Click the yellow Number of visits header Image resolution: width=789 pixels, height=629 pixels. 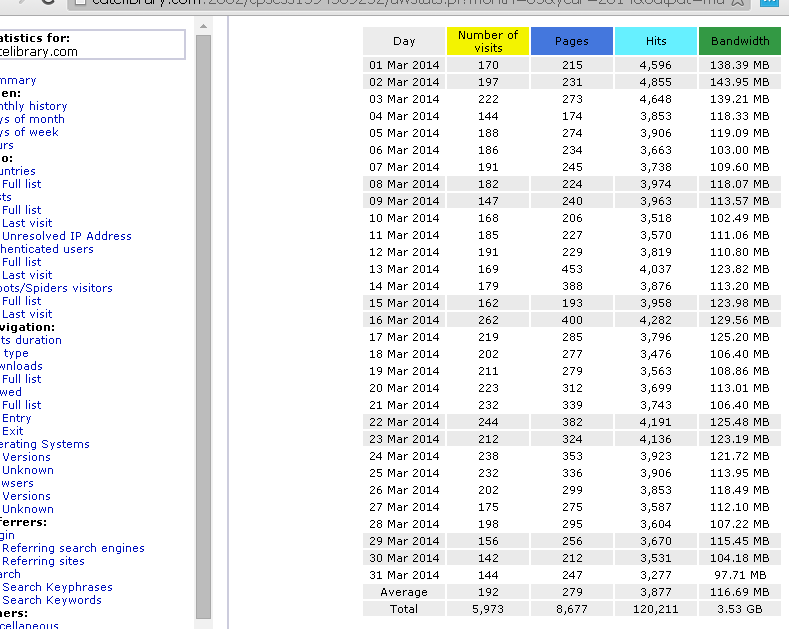coord(487,41)
